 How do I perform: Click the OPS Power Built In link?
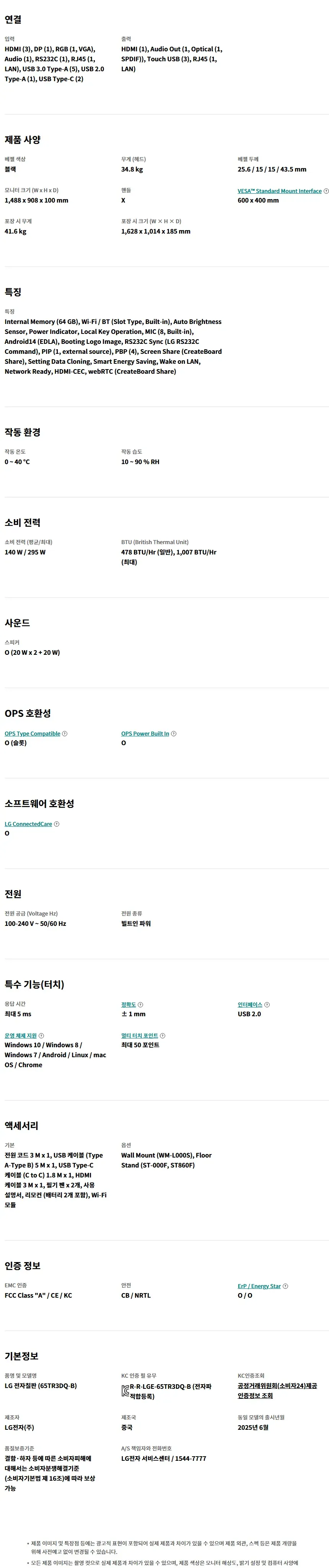click(x=145, y=734)
